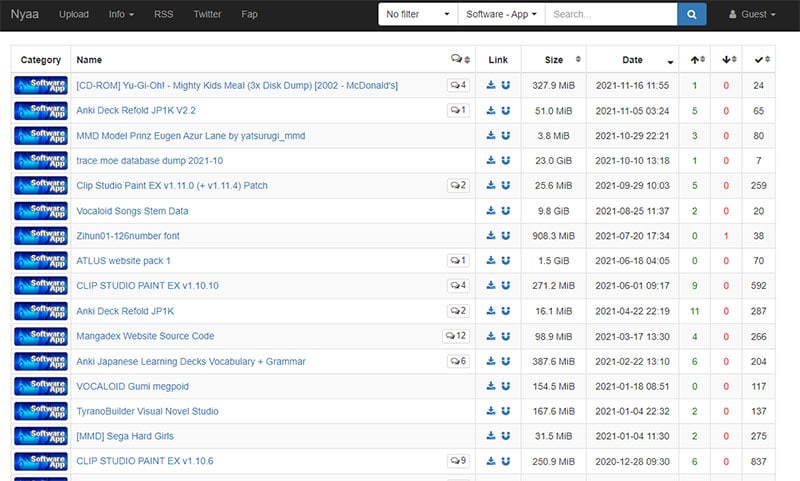Go to the Upload page
This screenshot has width=800, height=481.
(73, 15)
